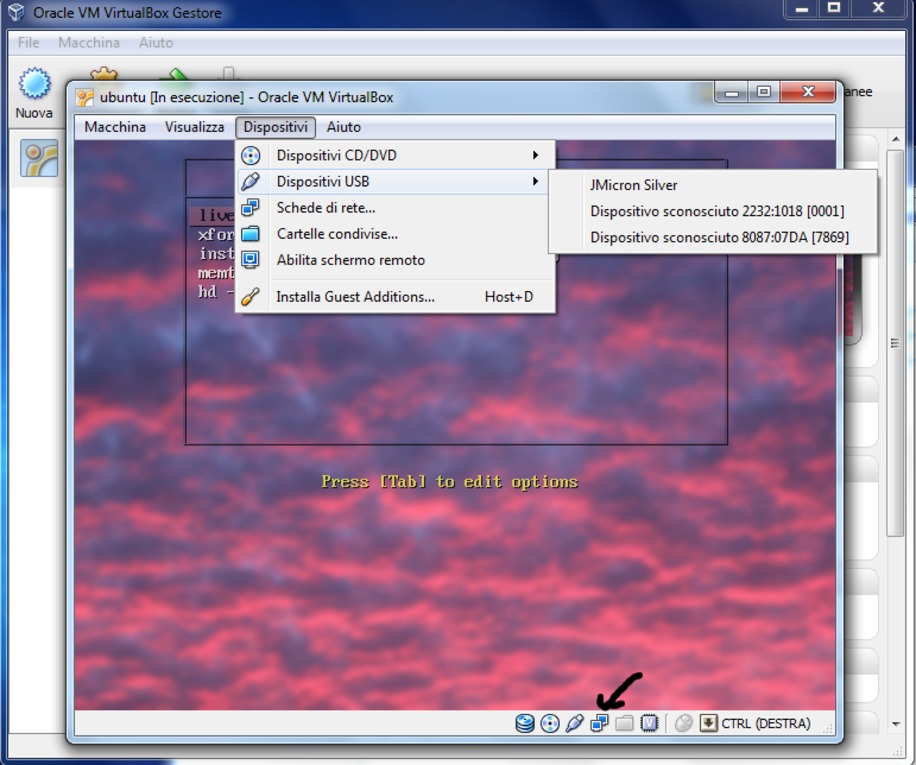
Task: Click the virtualization chip status icon
Action: (x=649, y=724)
